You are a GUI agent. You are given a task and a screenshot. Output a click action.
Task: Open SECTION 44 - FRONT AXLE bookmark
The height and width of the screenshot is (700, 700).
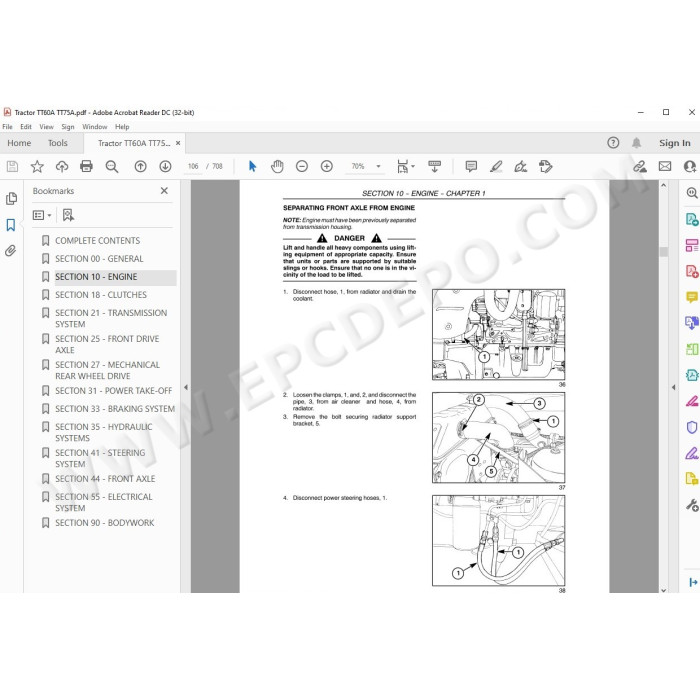point(105,479)
